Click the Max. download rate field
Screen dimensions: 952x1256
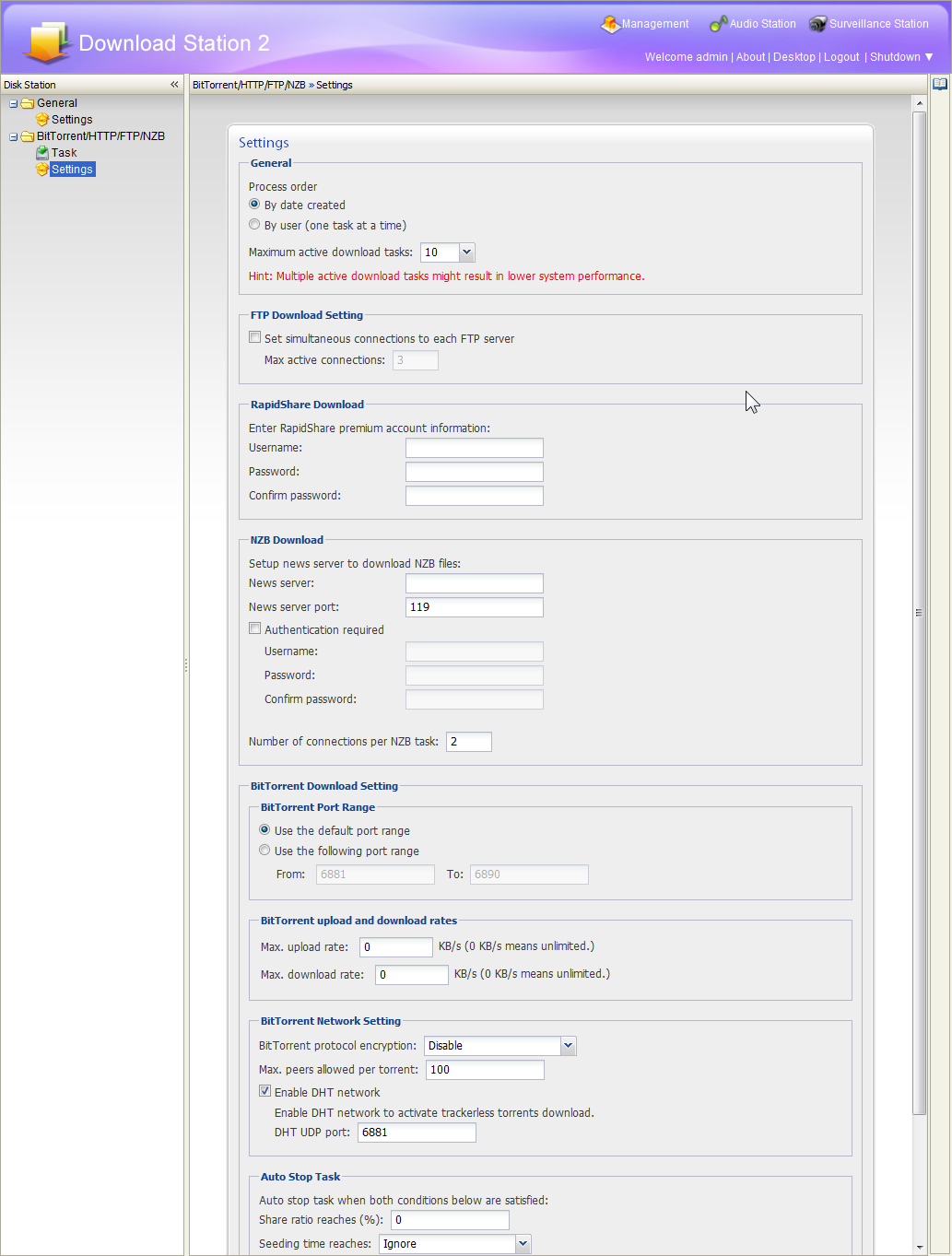tap(412, 975)
